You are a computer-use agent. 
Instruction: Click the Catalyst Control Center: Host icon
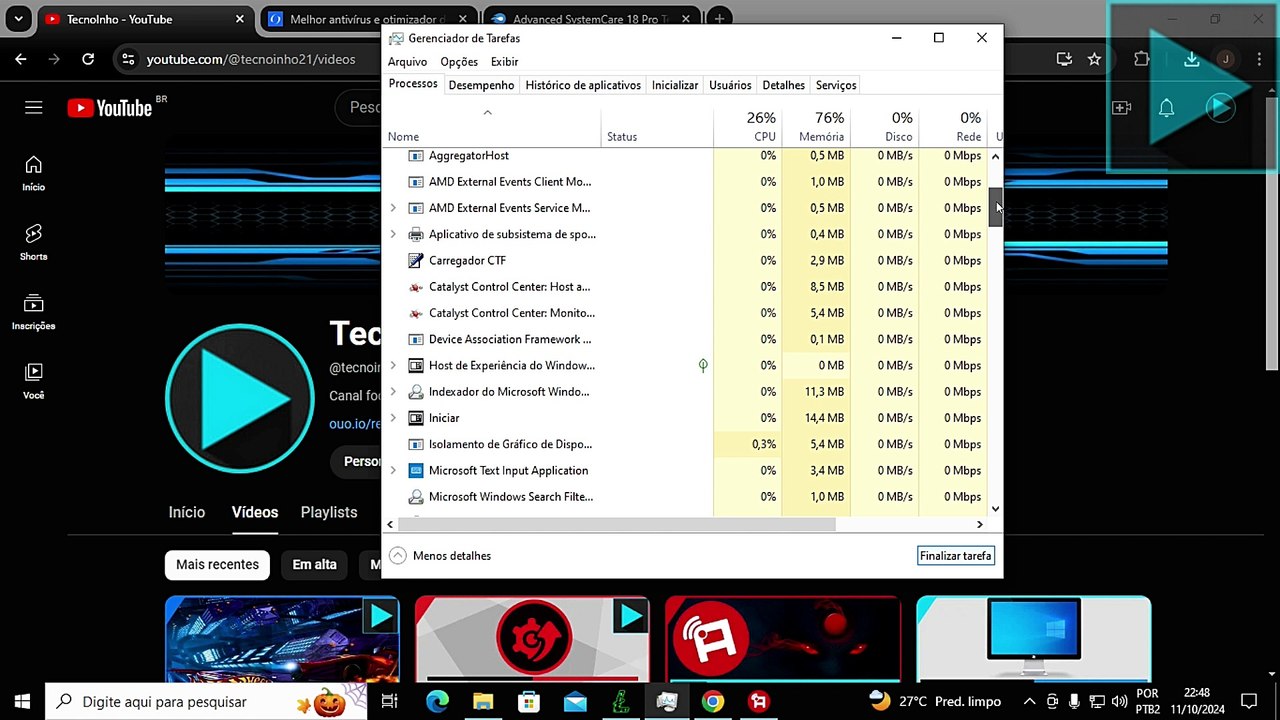click(416, 287)
